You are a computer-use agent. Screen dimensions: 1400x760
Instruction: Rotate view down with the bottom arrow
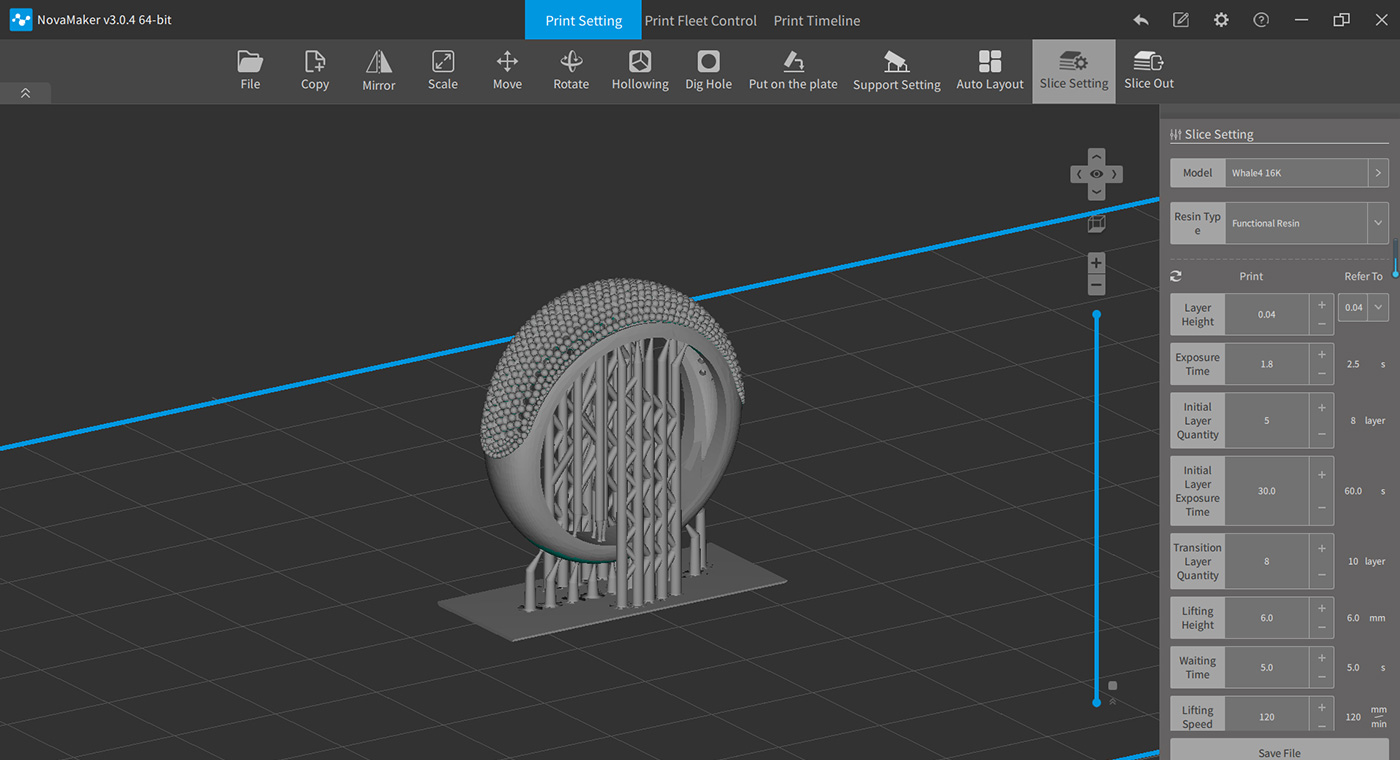pyautogui.click(x=1096, y=191)
